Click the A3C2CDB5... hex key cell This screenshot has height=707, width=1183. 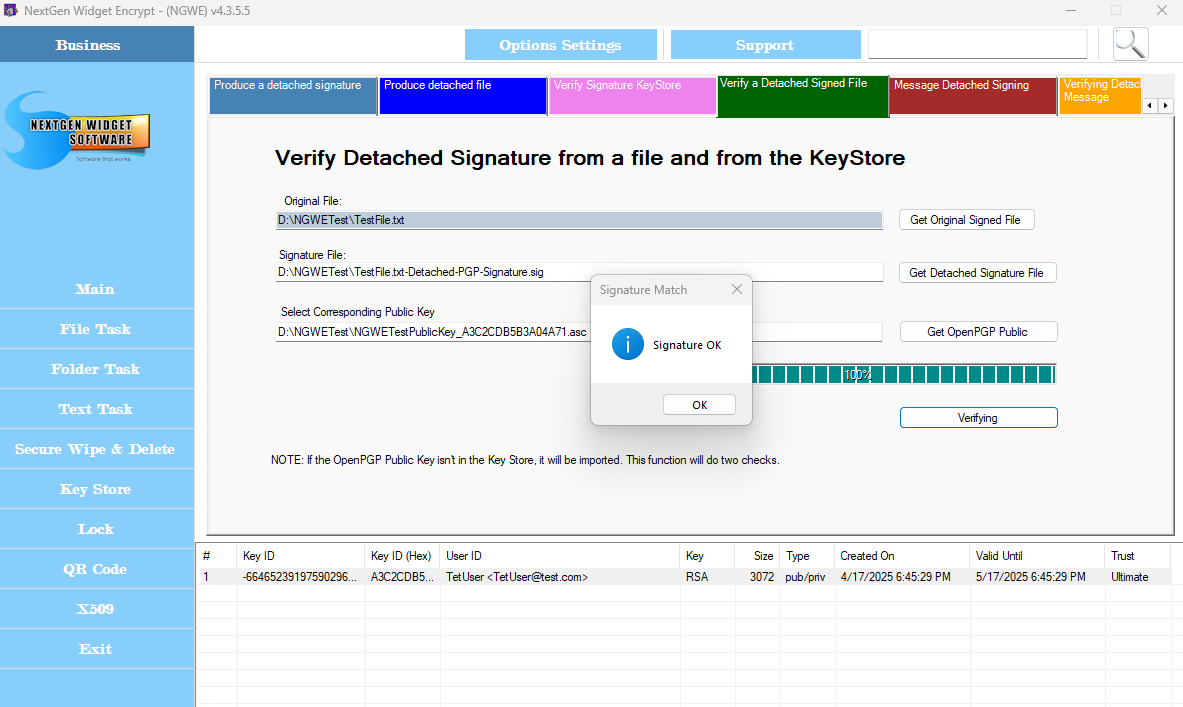(402, 576)
